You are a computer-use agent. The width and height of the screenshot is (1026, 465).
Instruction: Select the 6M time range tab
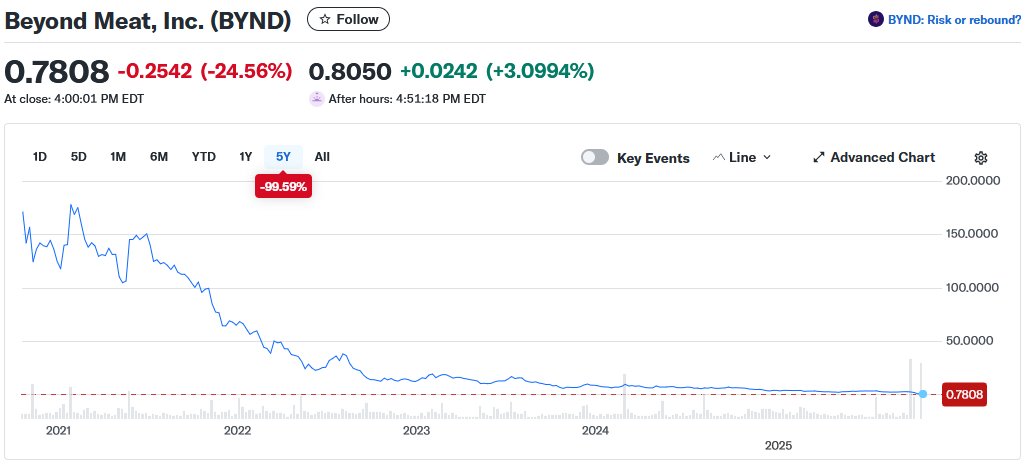tap(158, 157)
